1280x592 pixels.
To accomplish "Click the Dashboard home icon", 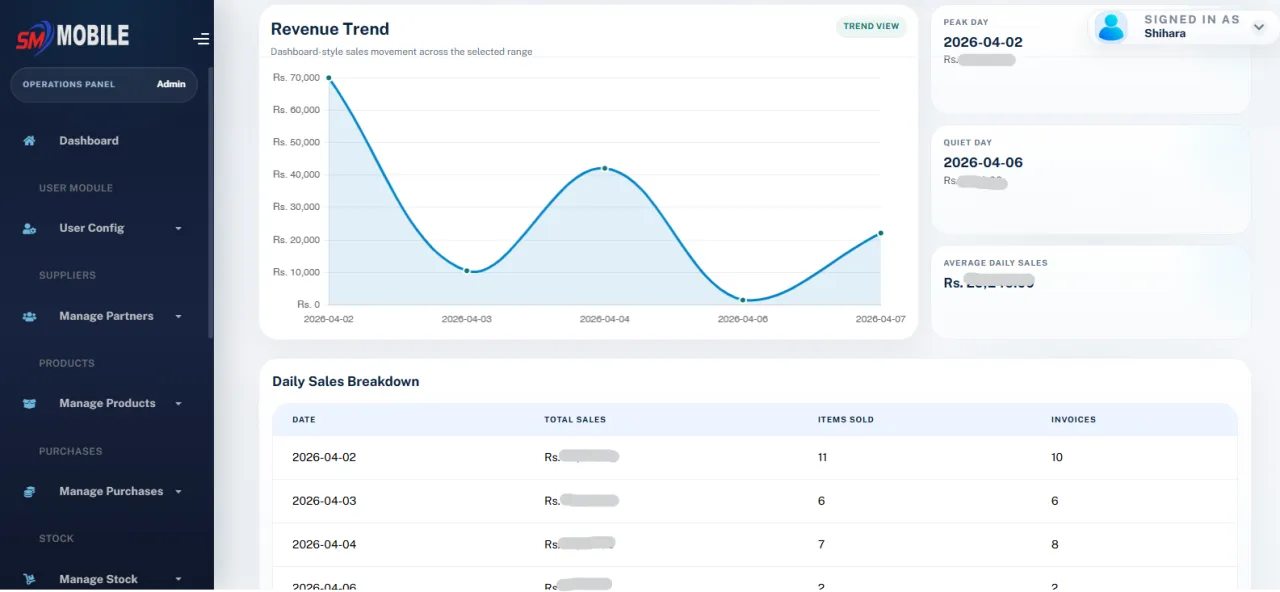I will click(29, 141).
